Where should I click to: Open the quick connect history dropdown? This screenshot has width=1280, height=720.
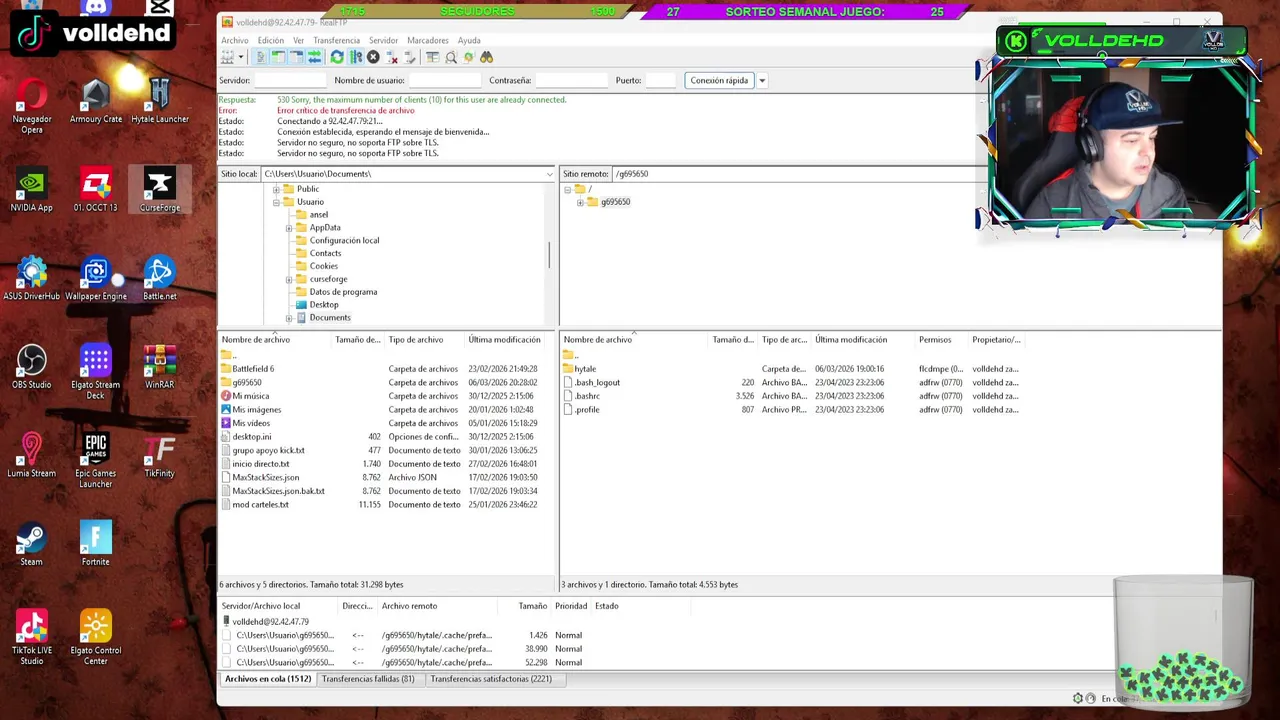pos(762,80)
